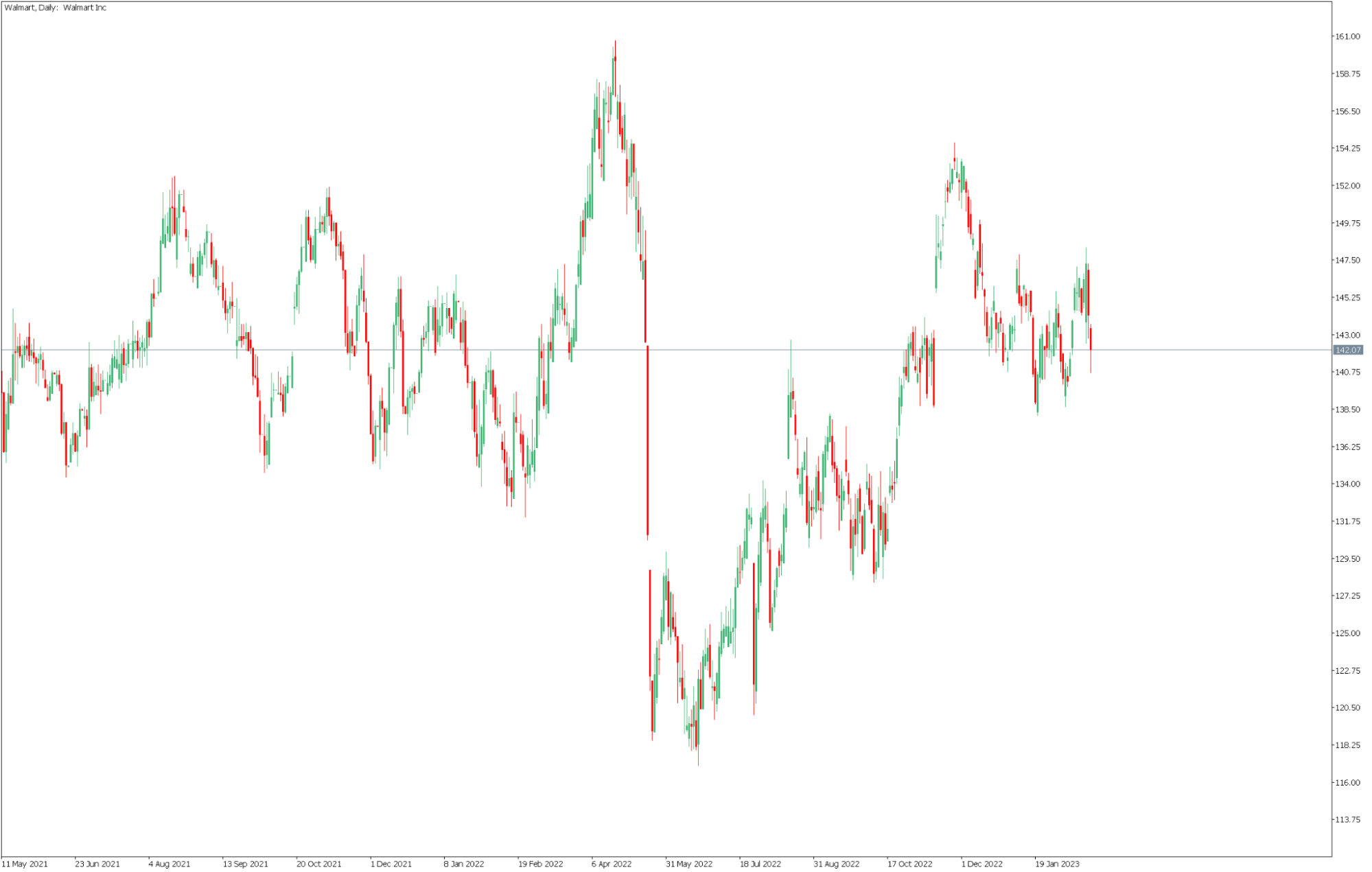Click the 134.00 price axis label
1372x872 pixels.
click(x=1347, y=484)
